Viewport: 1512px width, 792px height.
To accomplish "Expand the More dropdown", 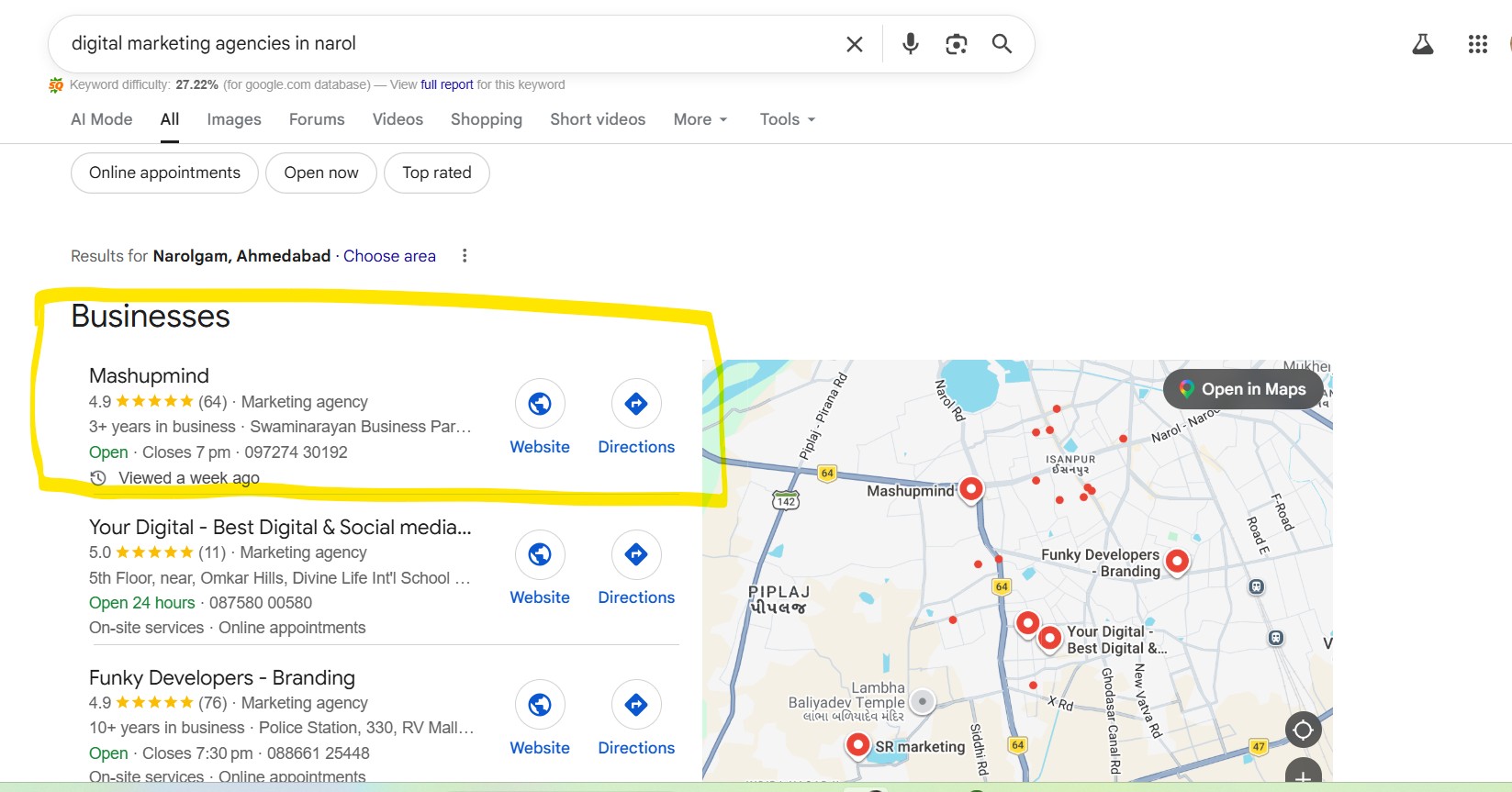I will (700, 119).
